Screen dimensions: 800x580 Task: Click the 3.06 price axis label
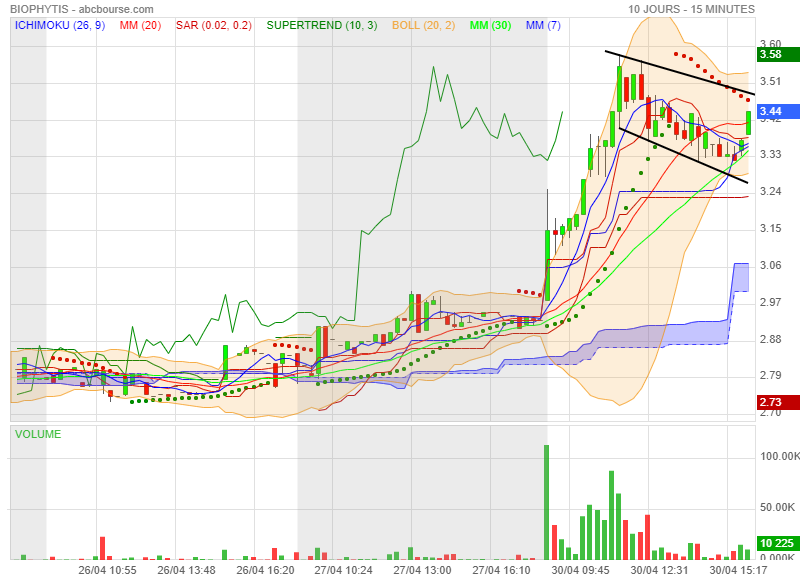point(770,265)
